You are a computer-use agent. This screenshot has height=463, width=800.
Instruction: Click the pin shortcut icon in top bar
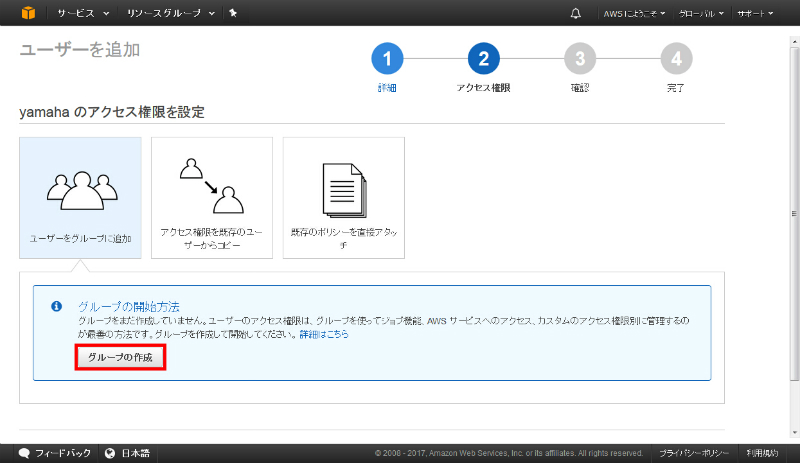point(233,13)
